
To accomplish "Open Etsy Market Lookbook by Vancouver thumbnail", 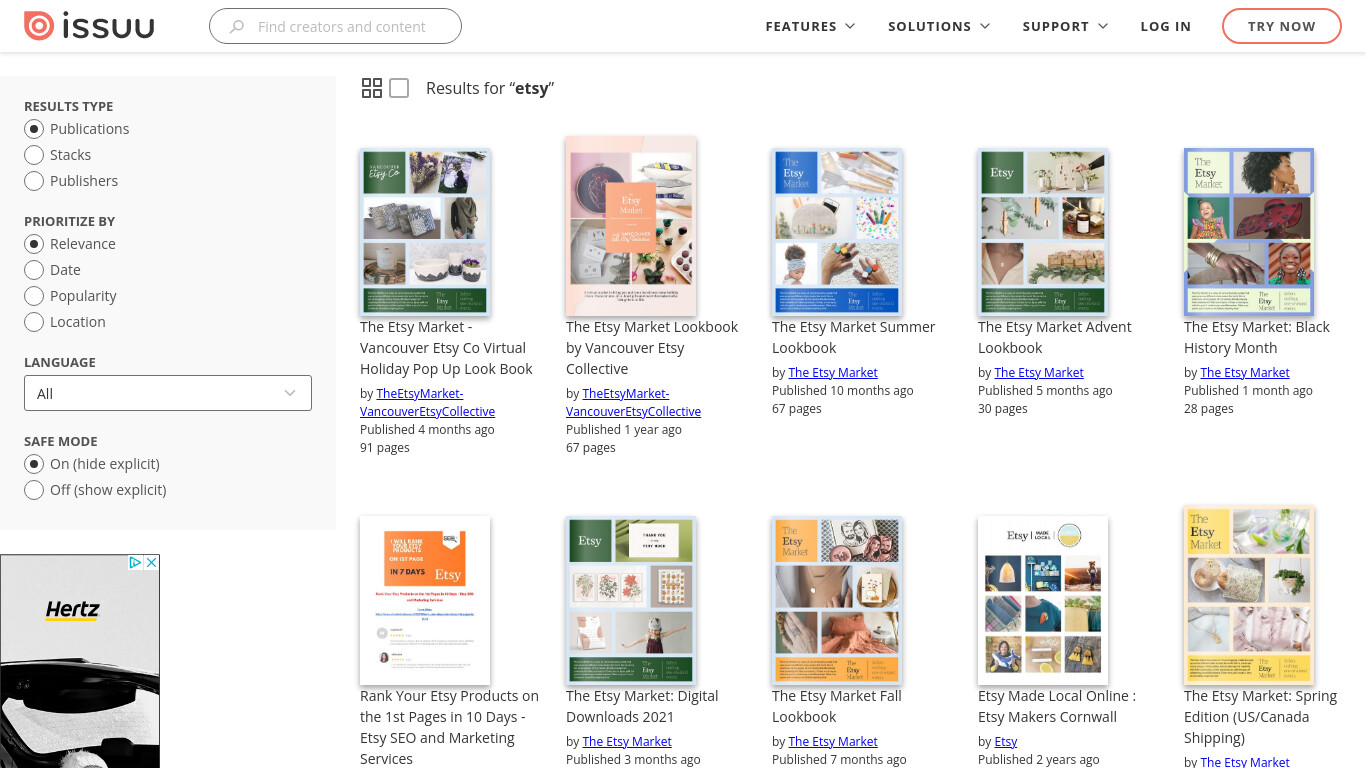I will 631,227.
